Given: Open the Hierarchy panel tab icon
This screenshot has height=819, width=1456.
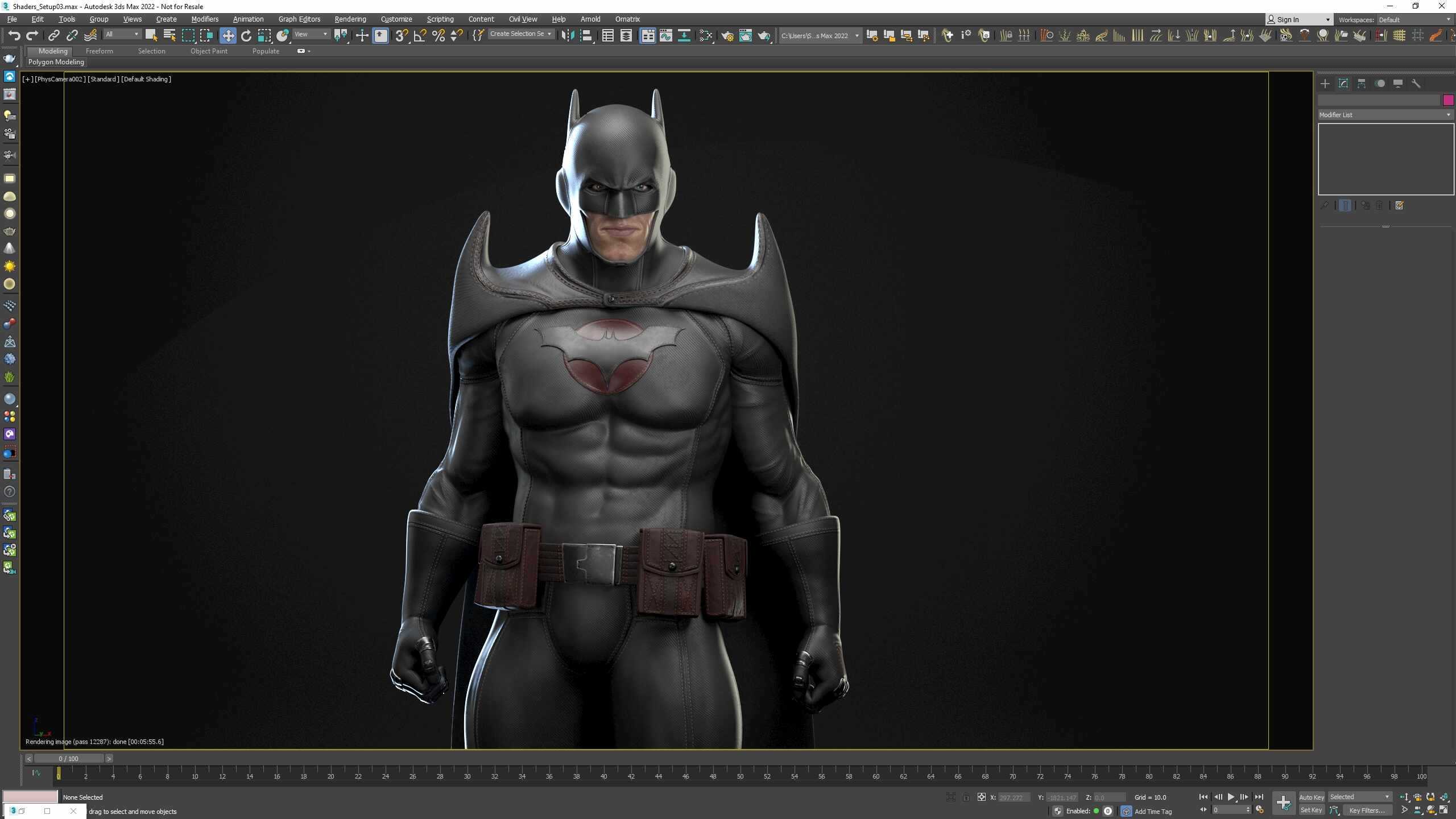Looking at the screenshot, I should (x=1362, y=84).
